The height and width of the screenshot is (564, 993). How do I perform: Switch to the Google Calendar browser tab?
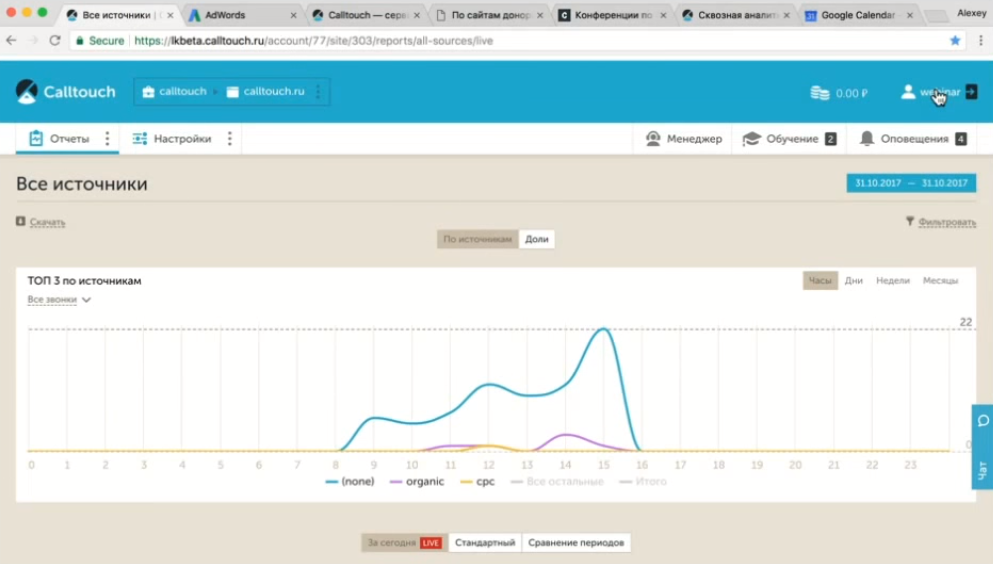tap(858, 15)
